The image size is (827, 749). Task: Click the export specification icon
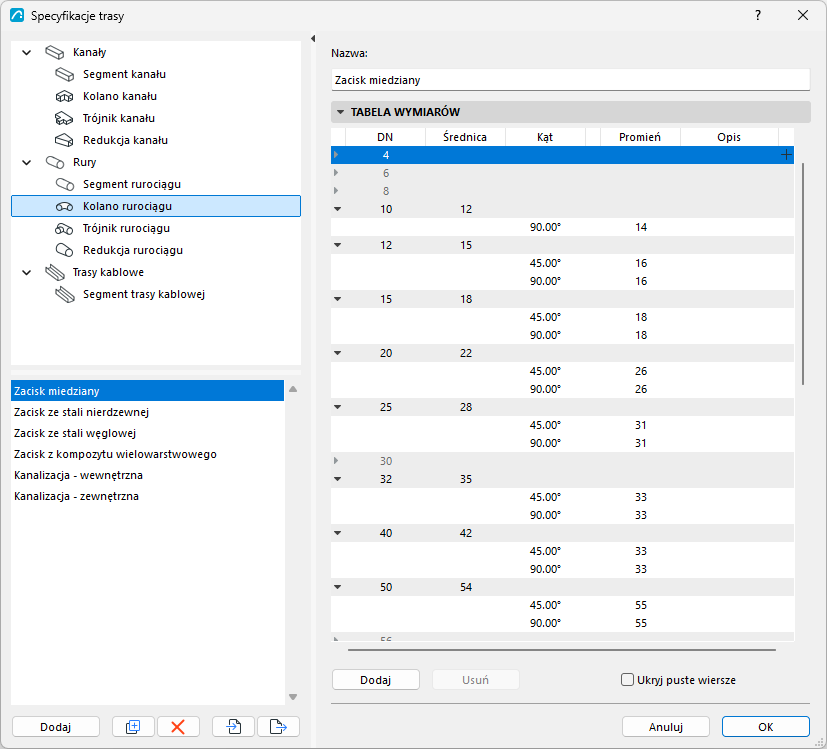pyautogui.click(x=278, y=727)
